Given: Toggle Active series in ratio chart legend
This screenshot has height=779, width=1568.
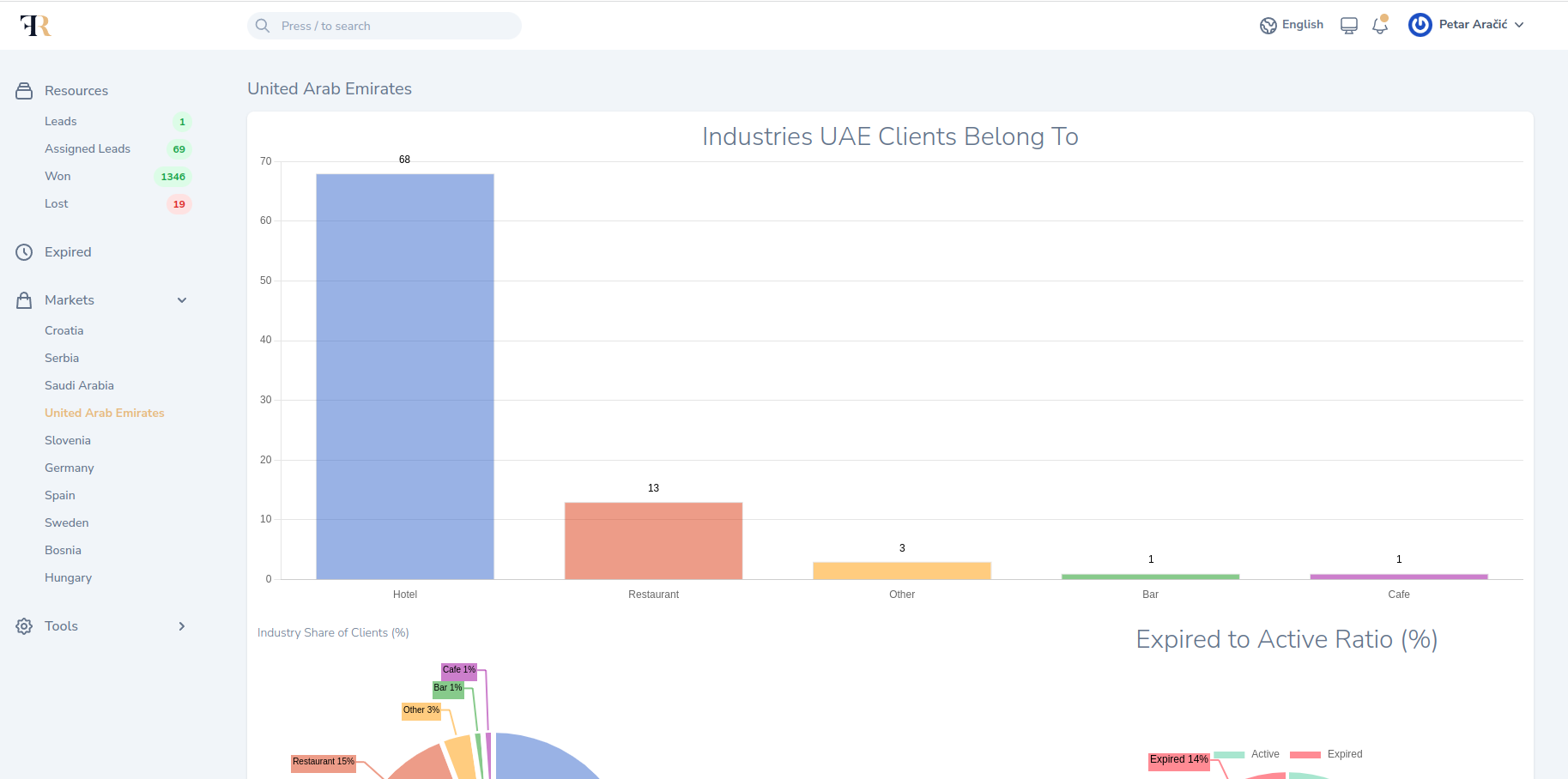Looking at the screenshot, I should point(1246,754).
